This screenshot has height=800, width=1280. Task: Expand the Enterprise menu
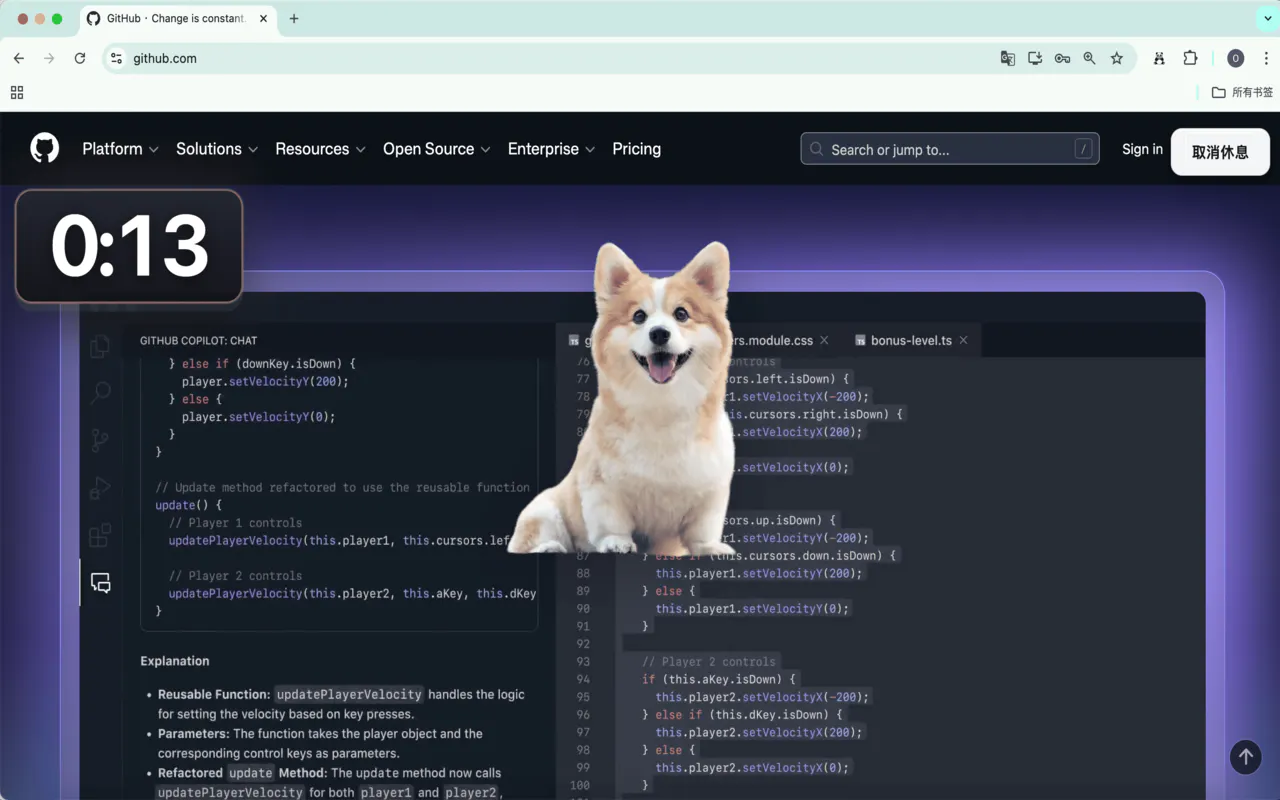pos(551,149)
